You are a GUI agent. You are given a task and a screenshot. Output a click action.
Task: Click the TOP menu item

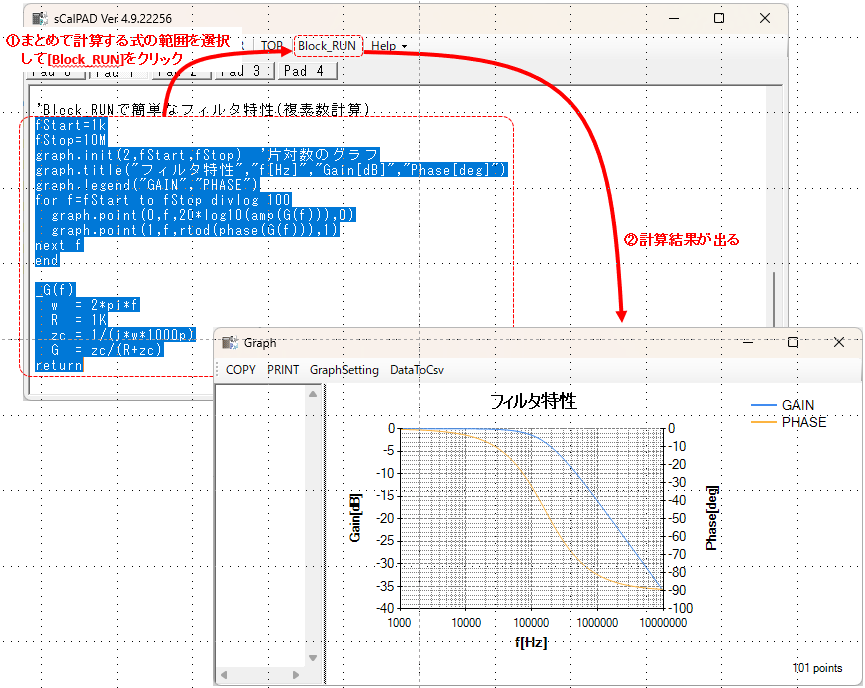pos(272,46)
